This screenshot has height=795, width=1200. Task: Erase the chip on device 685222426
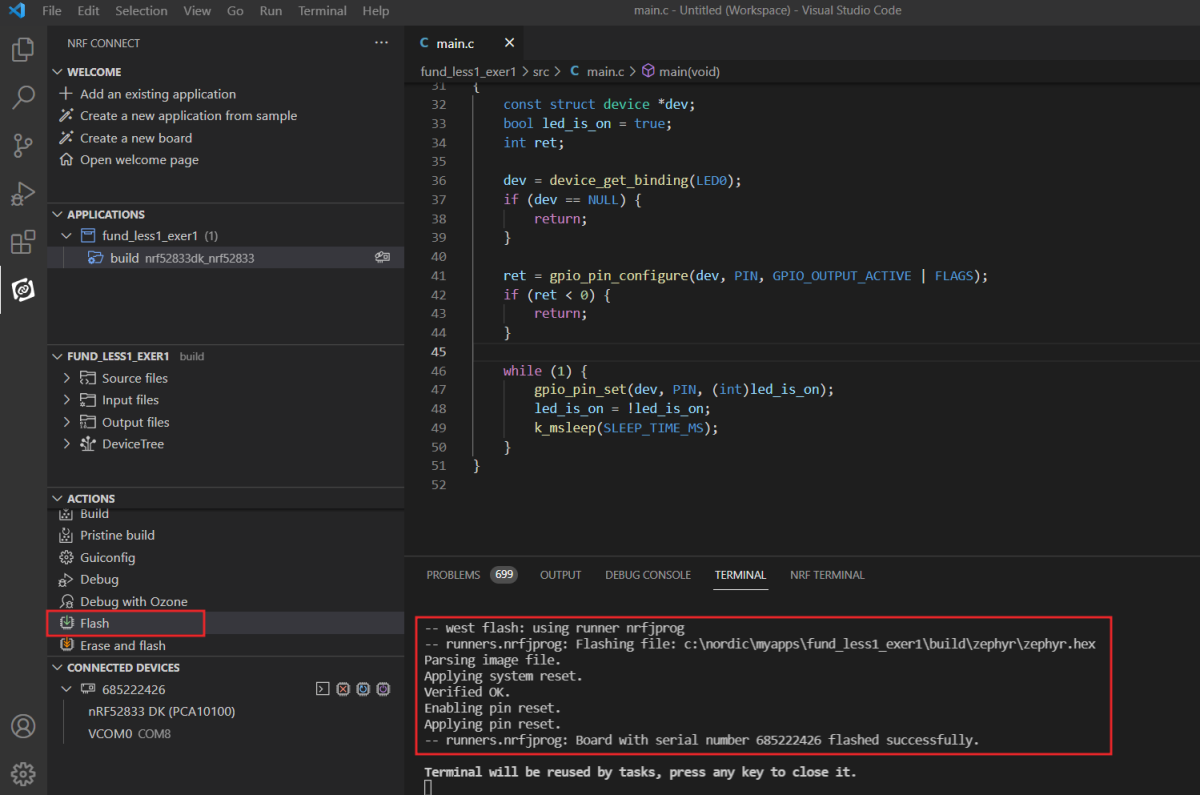click(x=343, y=689)
